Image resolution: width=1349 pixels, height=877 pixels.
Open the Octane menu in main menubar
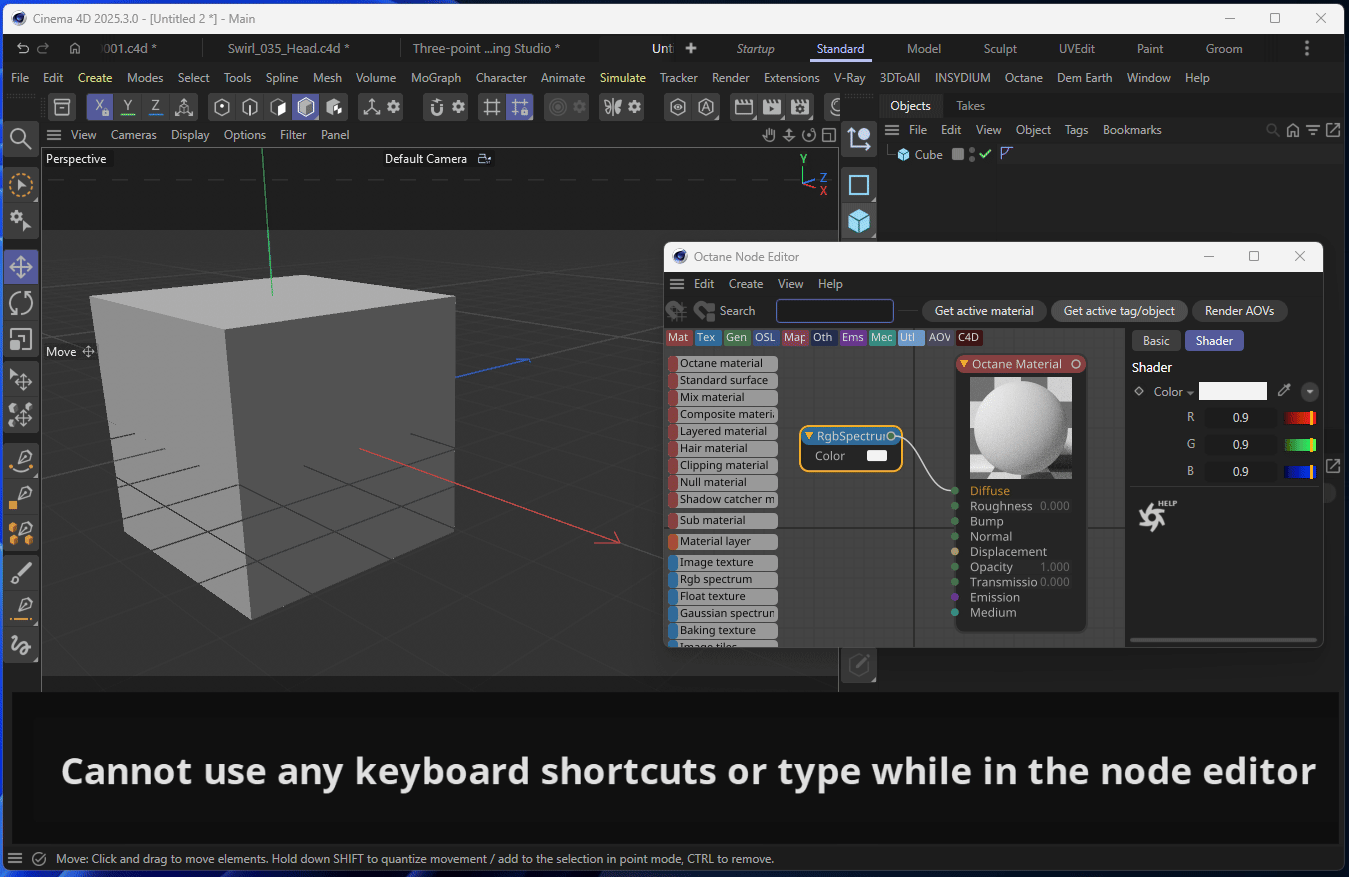(1023, 78)
